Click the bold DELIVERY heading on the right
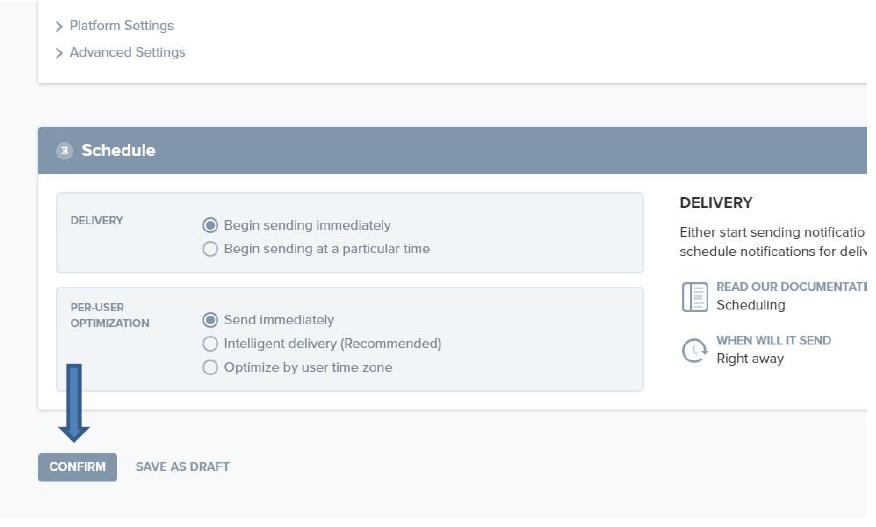876x527 pixels. pos(715,203)
